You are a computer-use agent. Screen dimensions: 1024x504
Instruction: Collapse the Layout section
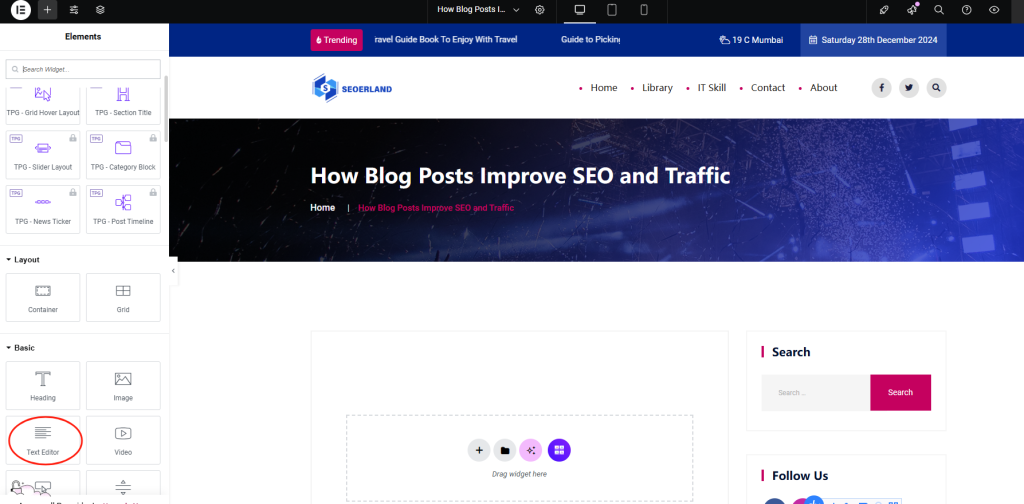26,260
